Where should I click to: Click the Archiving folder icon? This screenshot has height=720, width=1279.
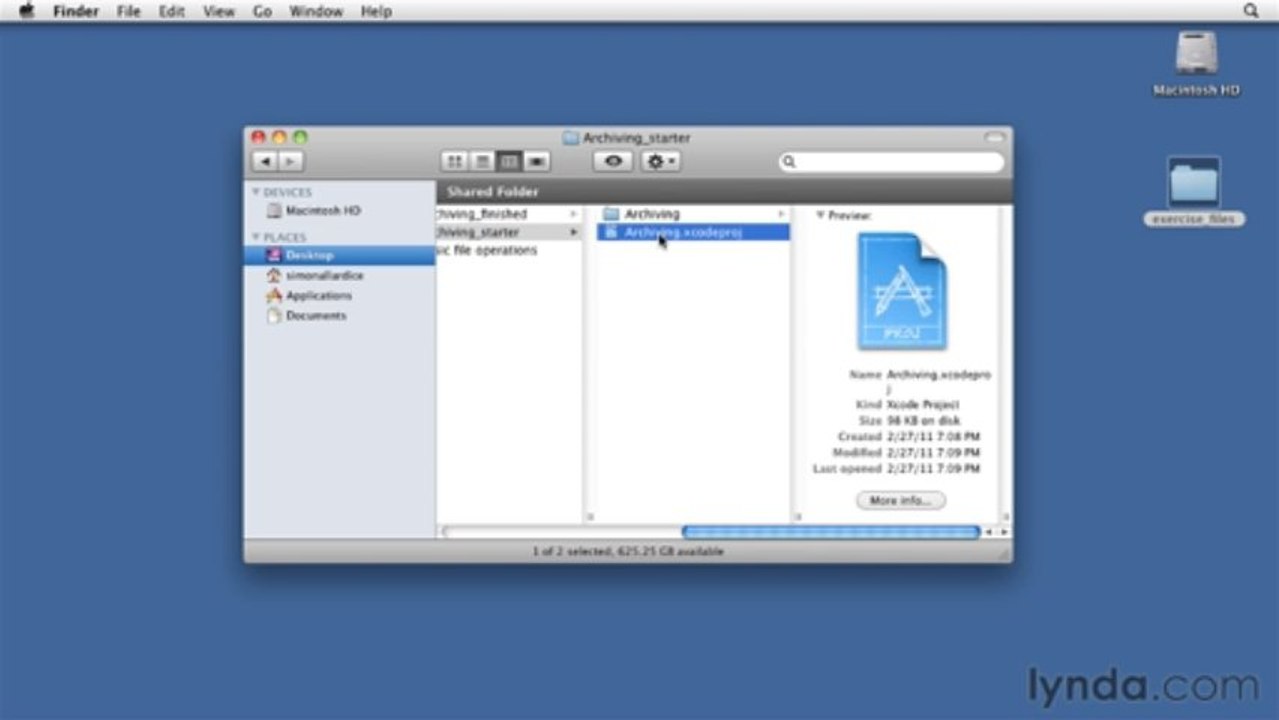click(611, 214)
